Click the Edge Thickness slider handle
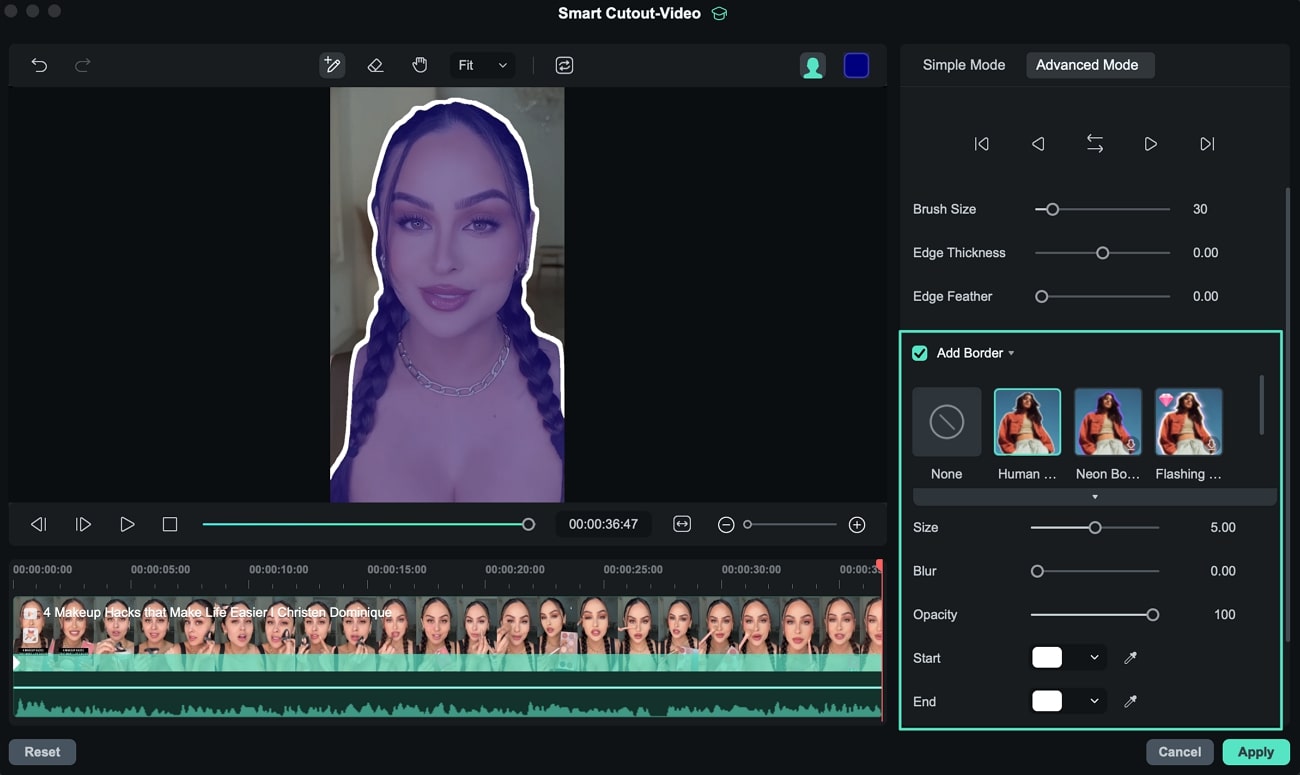This screenshot has width=1300, height=775. pyautogui.click(x=1102, y=253)
